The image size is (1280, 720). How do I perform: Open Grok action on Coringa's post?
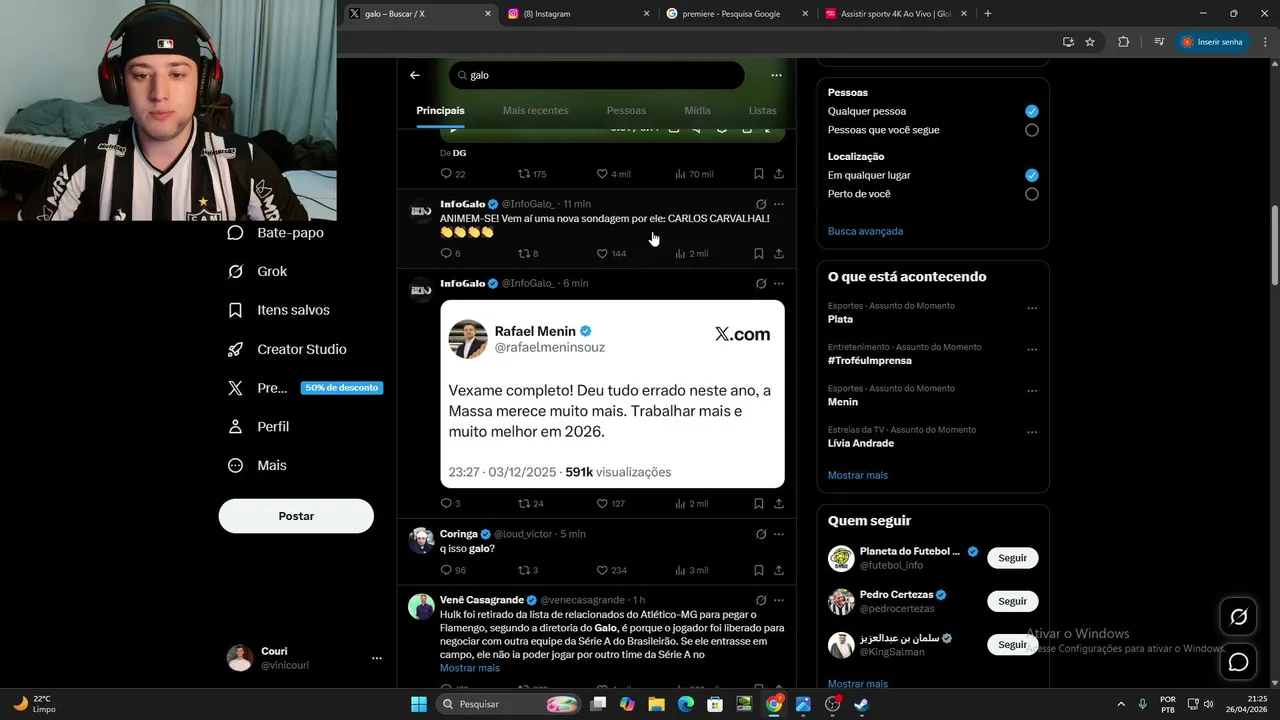[x=761, y=534]
